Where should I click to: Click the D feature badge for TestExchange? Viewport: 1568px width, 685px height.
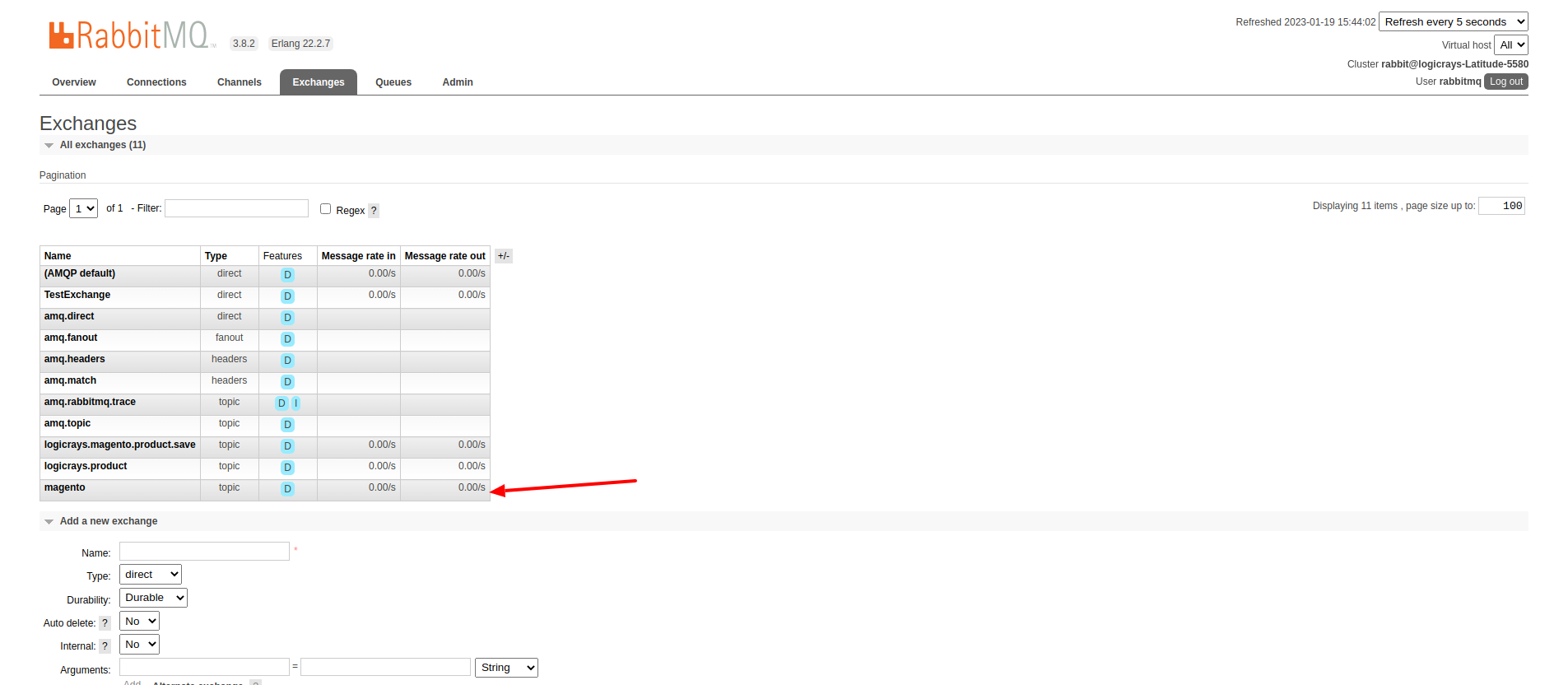[287, 296]
